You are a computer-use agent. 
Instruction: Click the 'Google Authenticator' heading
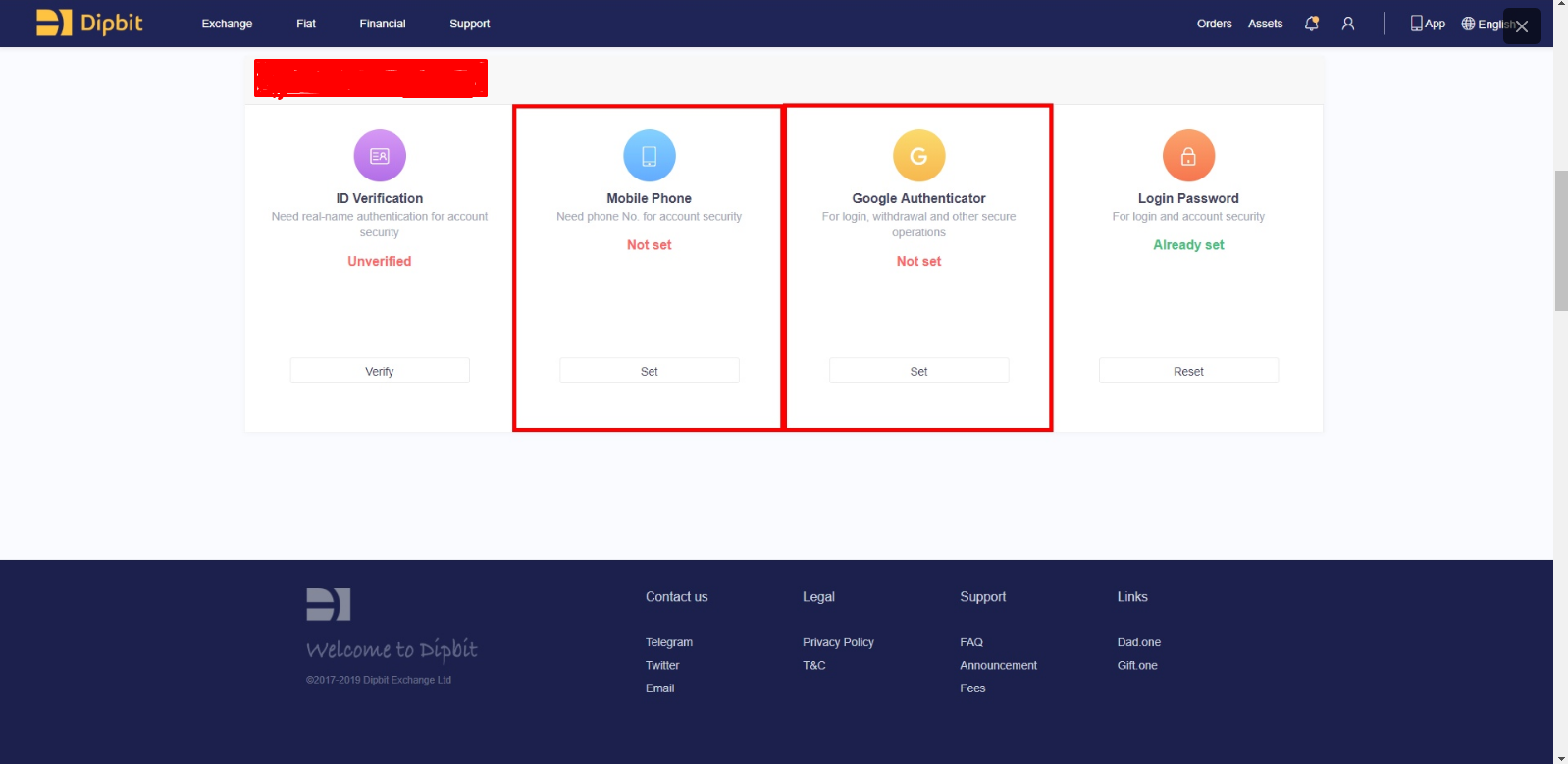point(919,198)
